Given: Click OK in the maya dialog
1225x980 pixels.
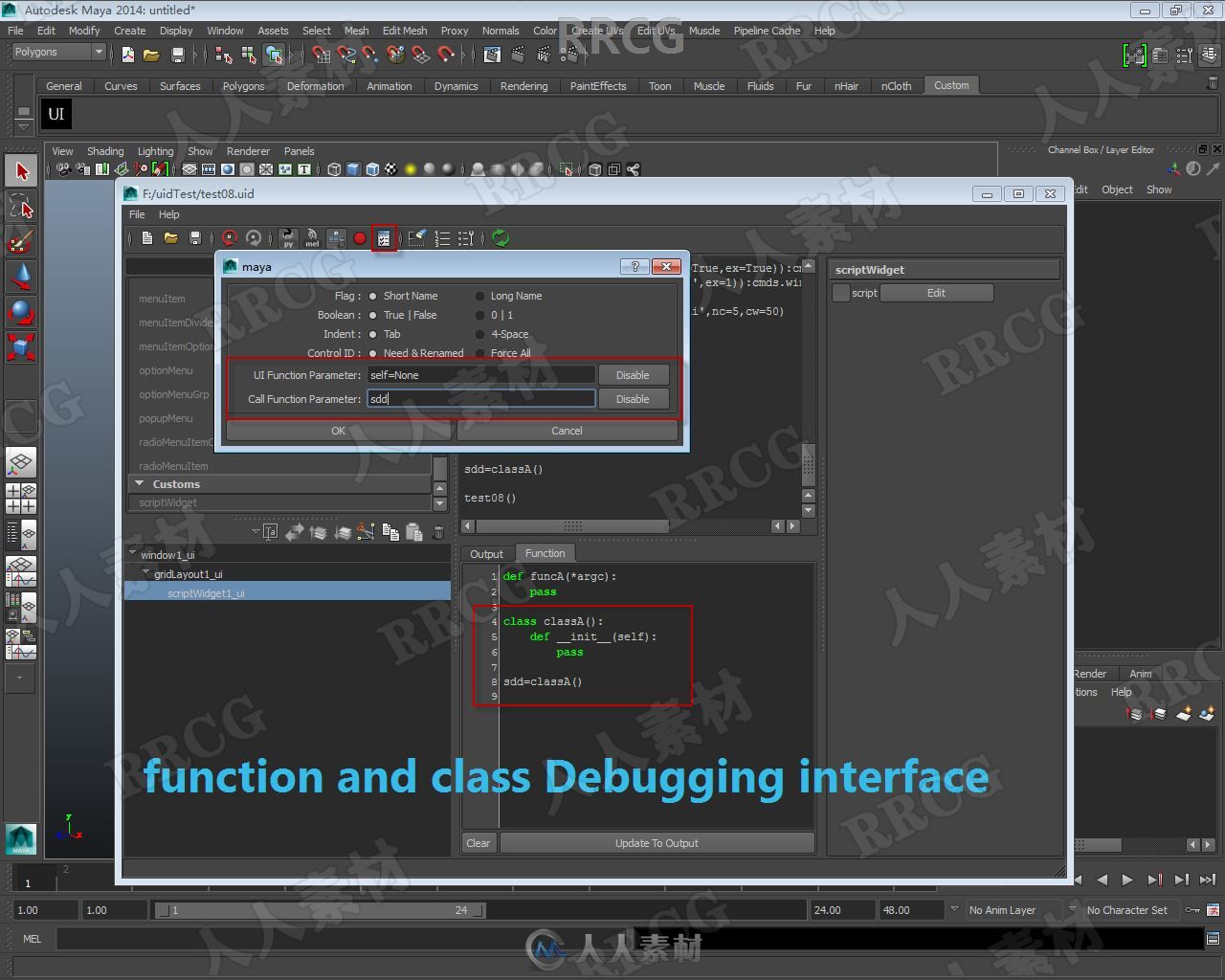Looking at the screenshot, I should click(x=338, y=431).
